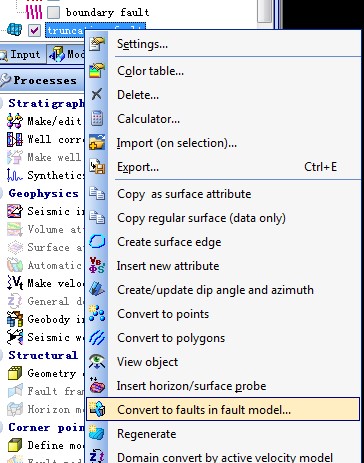Untick the truncation fault surface checkbox
364x463 pixels.
[35, 31]
